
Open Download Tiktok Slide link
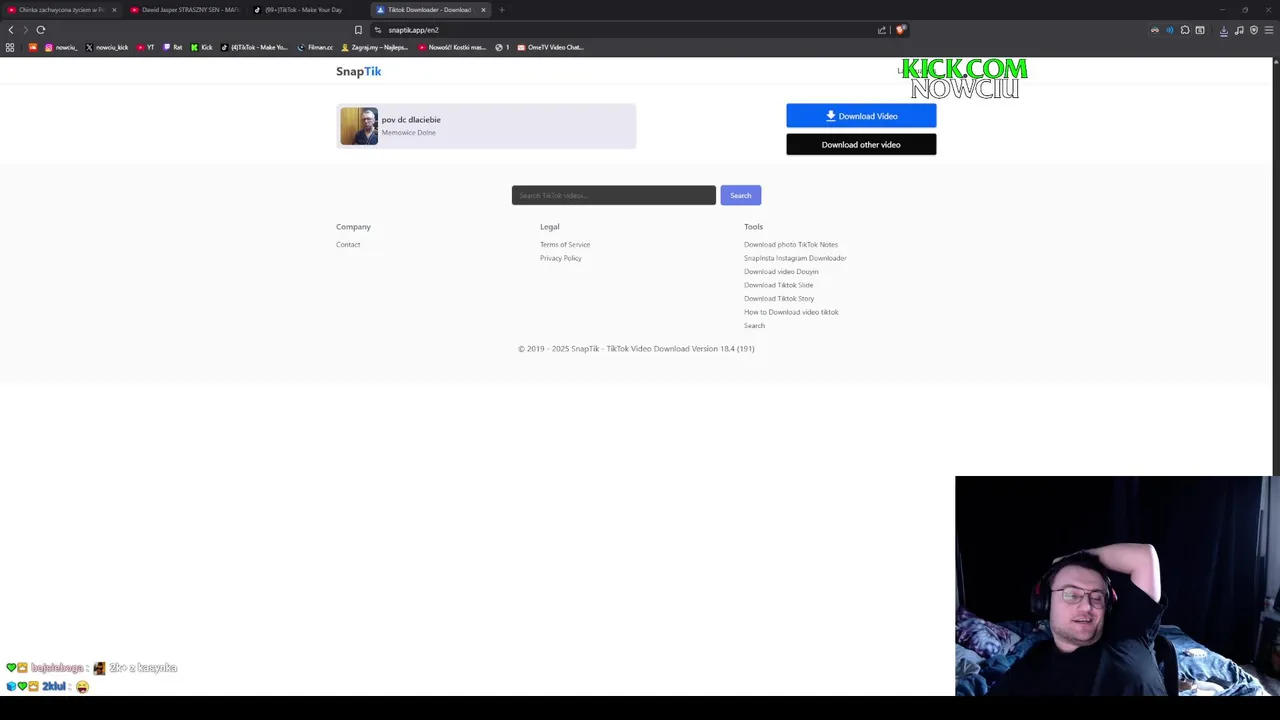778,285
